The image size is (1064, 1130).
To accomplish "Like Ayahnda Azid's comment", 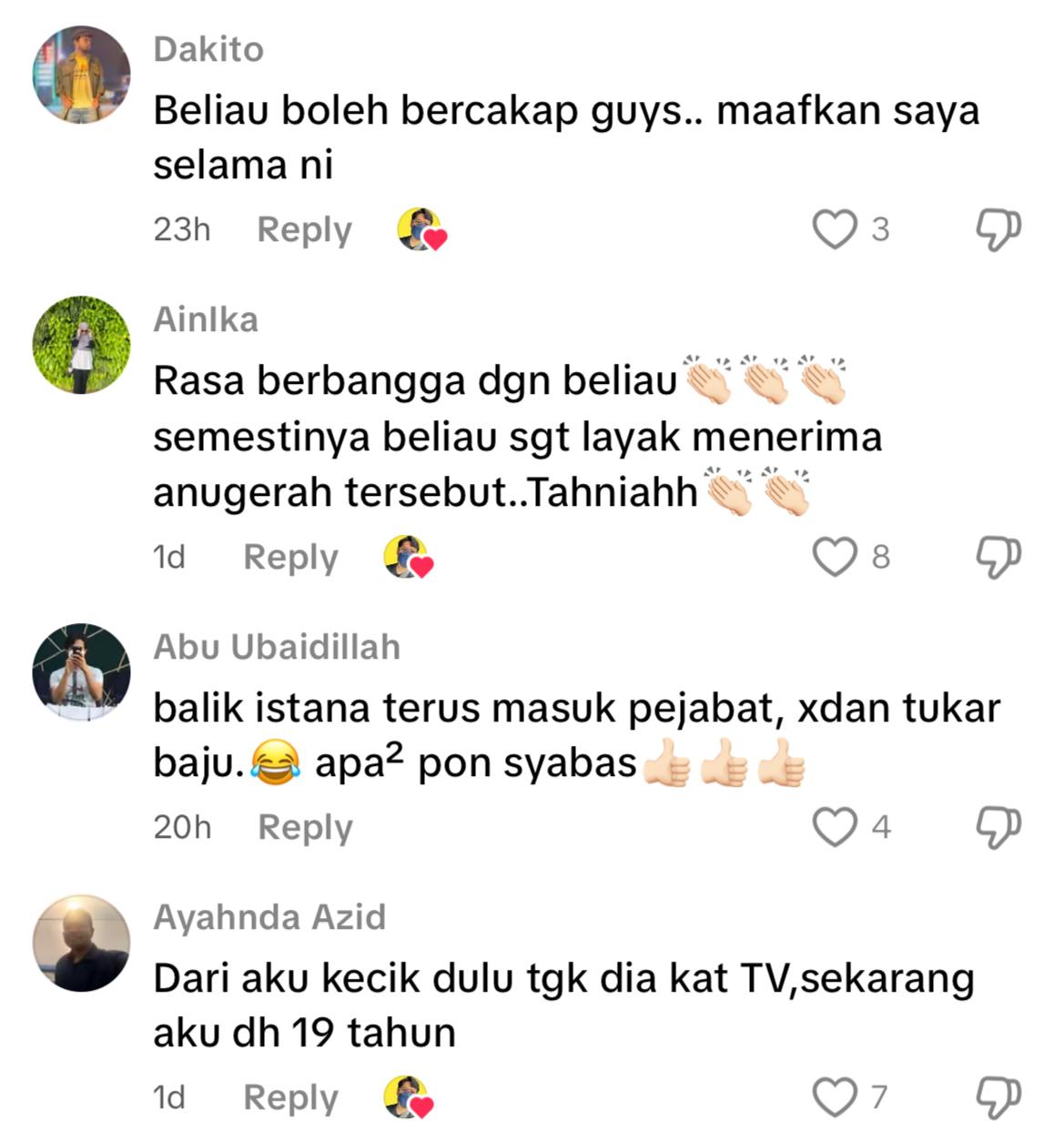I will coord(835,1097).
